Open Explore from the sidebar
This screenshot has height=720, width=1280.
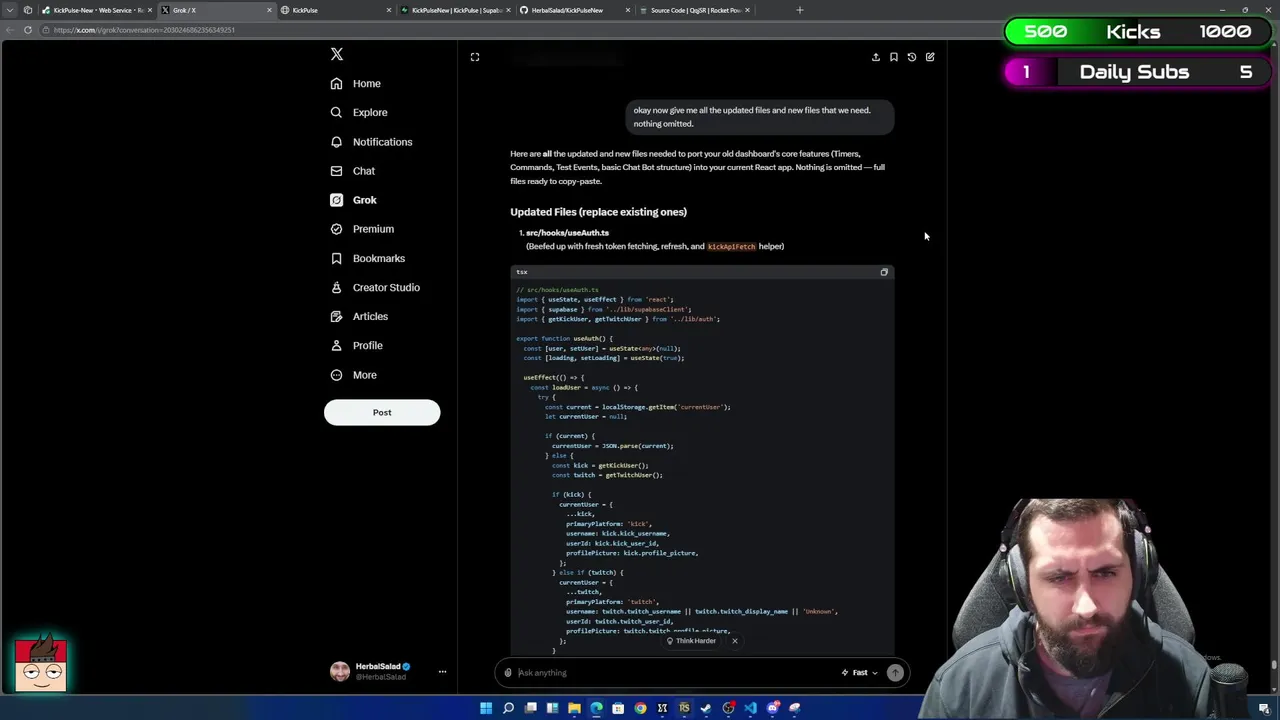pos(359,113)
